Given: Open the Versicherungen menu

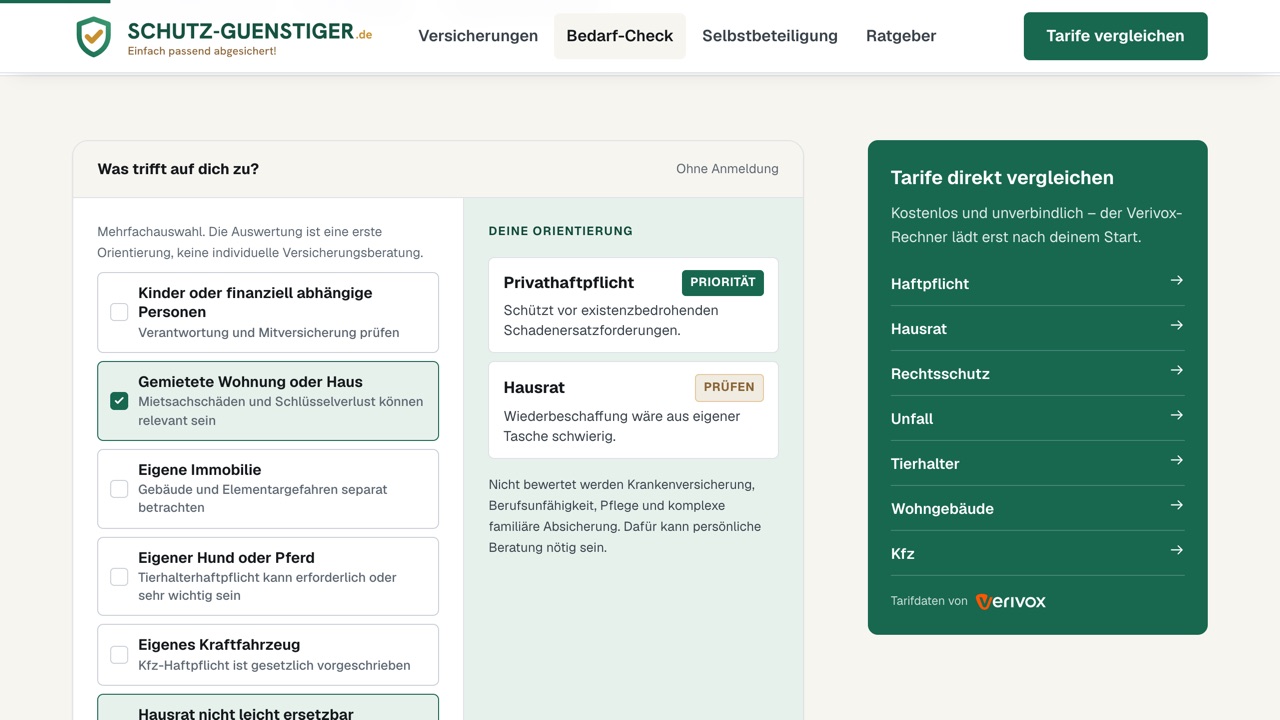Looking at the screenshot, I should coord(478,36).
